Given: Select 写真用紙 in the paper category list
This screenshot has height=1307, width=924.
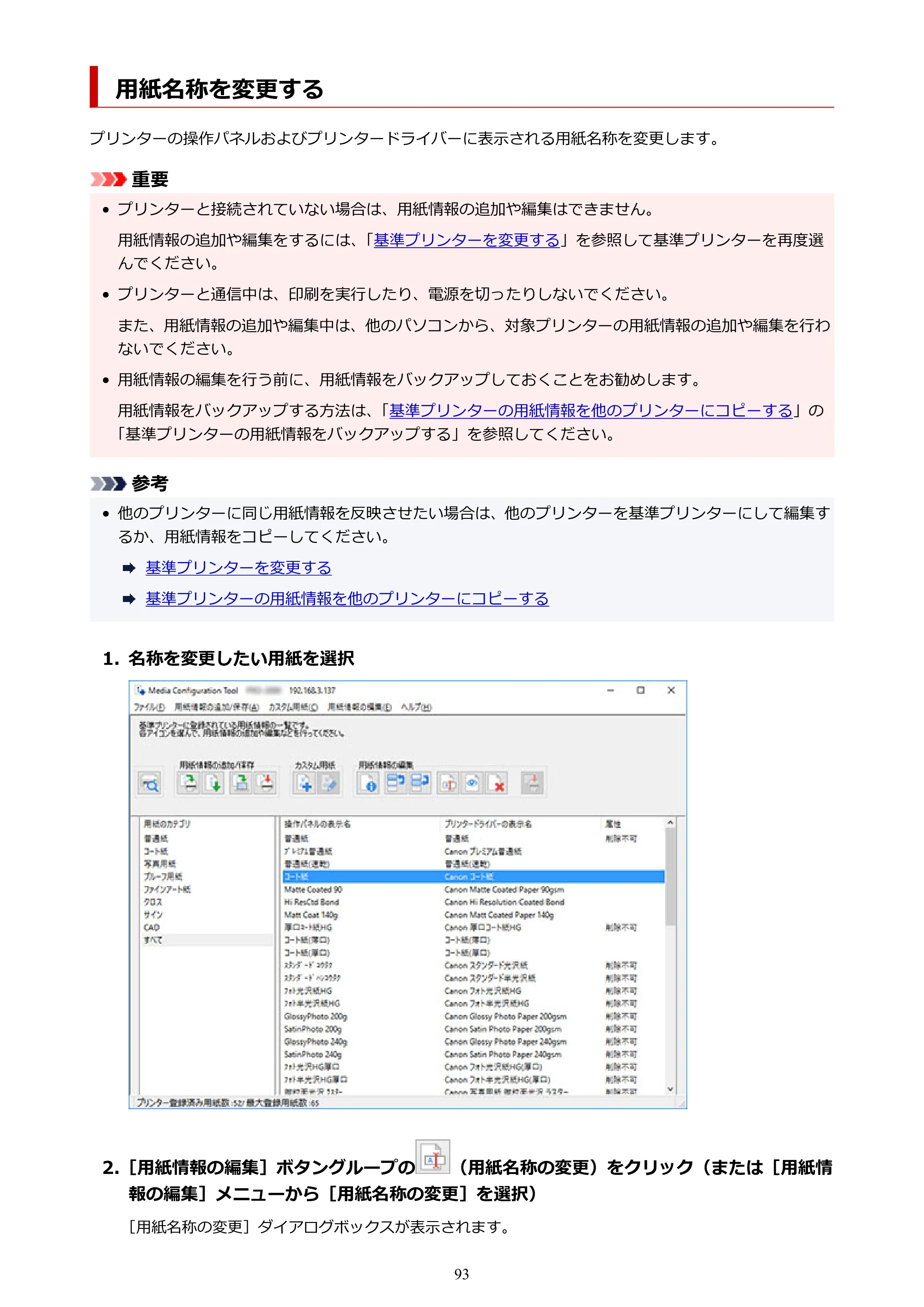Looking at the screenshot, I should pos(160,864).
